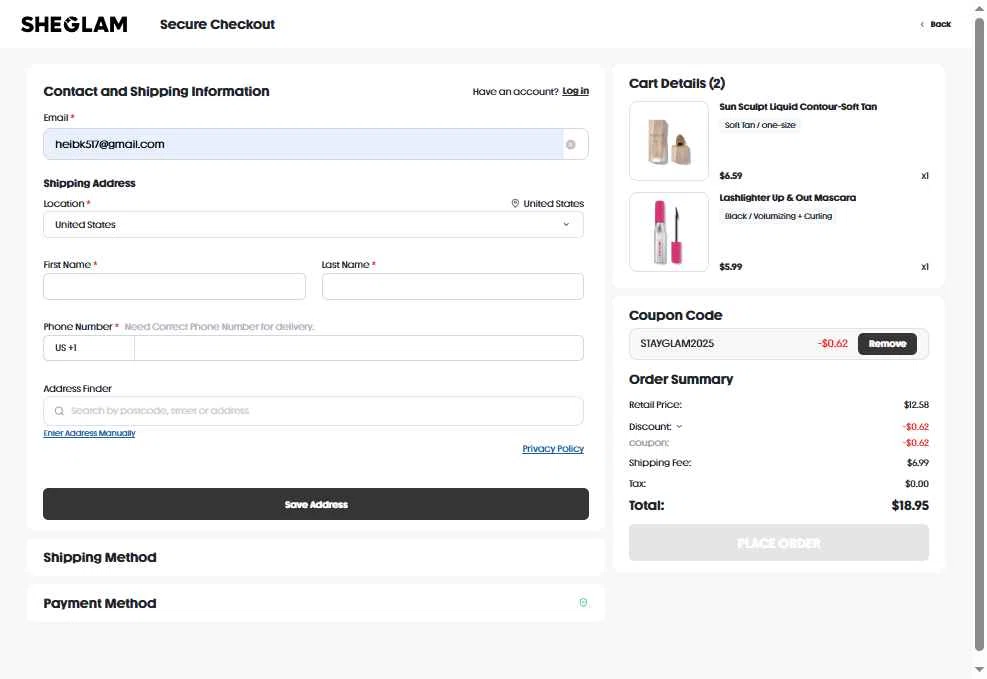This screenshot has height=679, width=987.
Task: Click the $5.99 mascara price
Action: pos(730,267)
